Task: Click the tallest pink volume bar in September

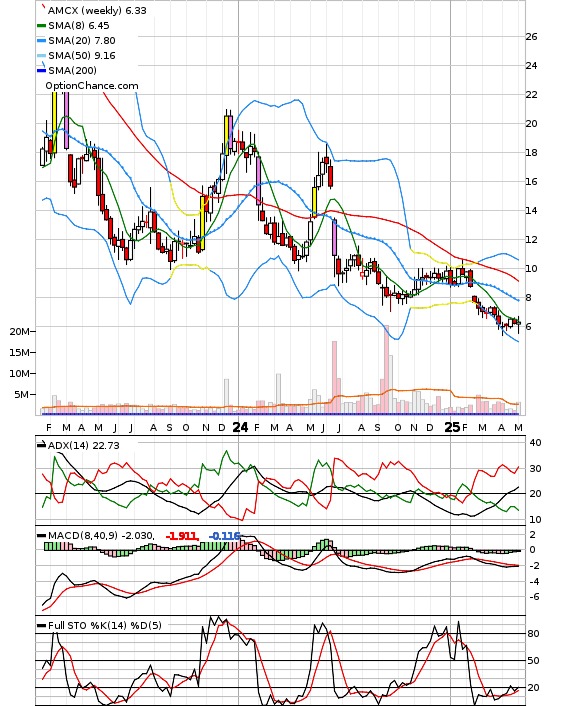Action: point(386,369)
